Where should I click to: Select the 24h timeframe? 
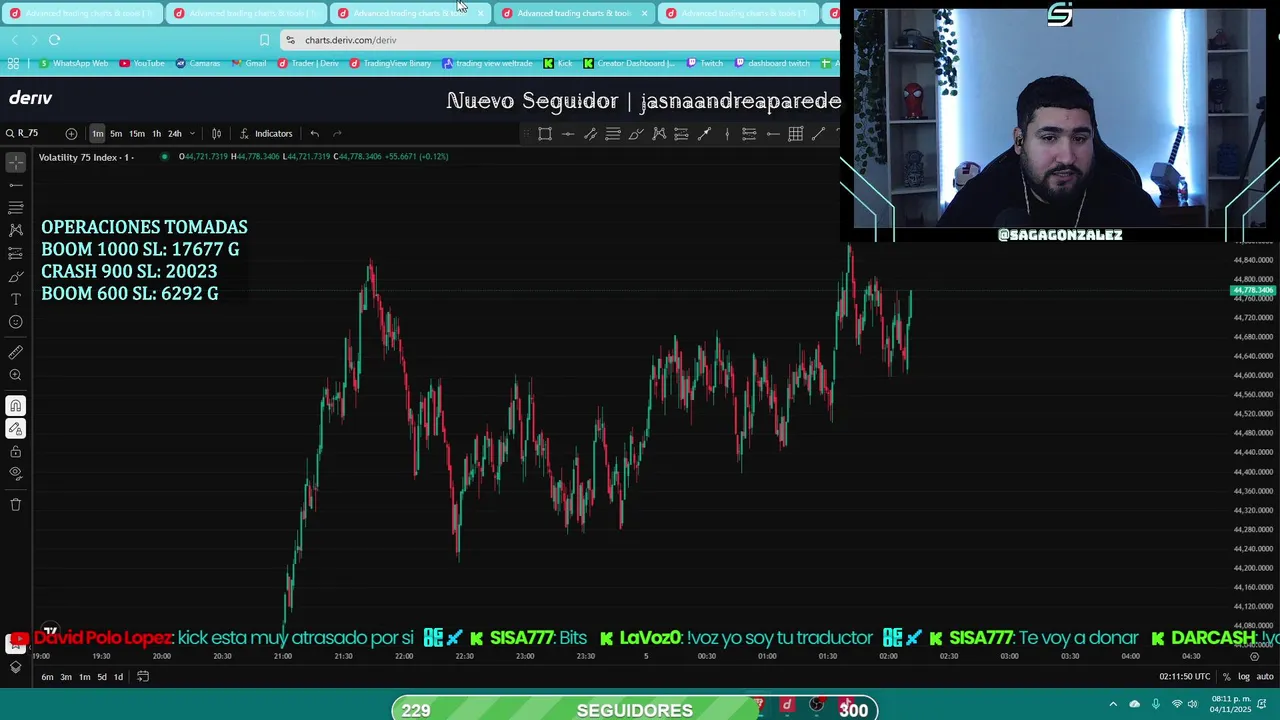tap(175, 133)
